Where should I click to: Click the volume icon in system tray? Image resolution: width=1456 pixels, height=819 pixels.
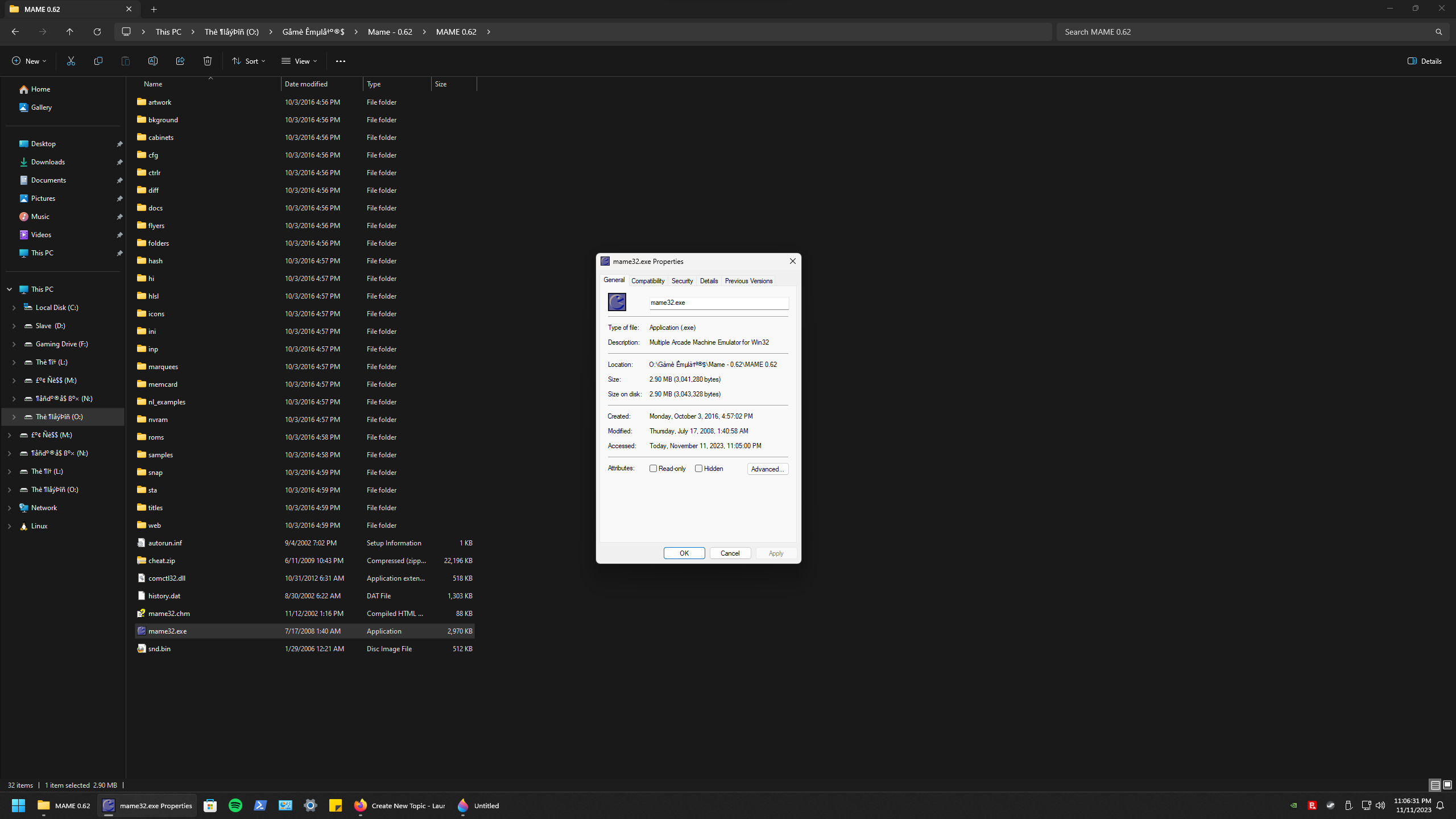1380,805
